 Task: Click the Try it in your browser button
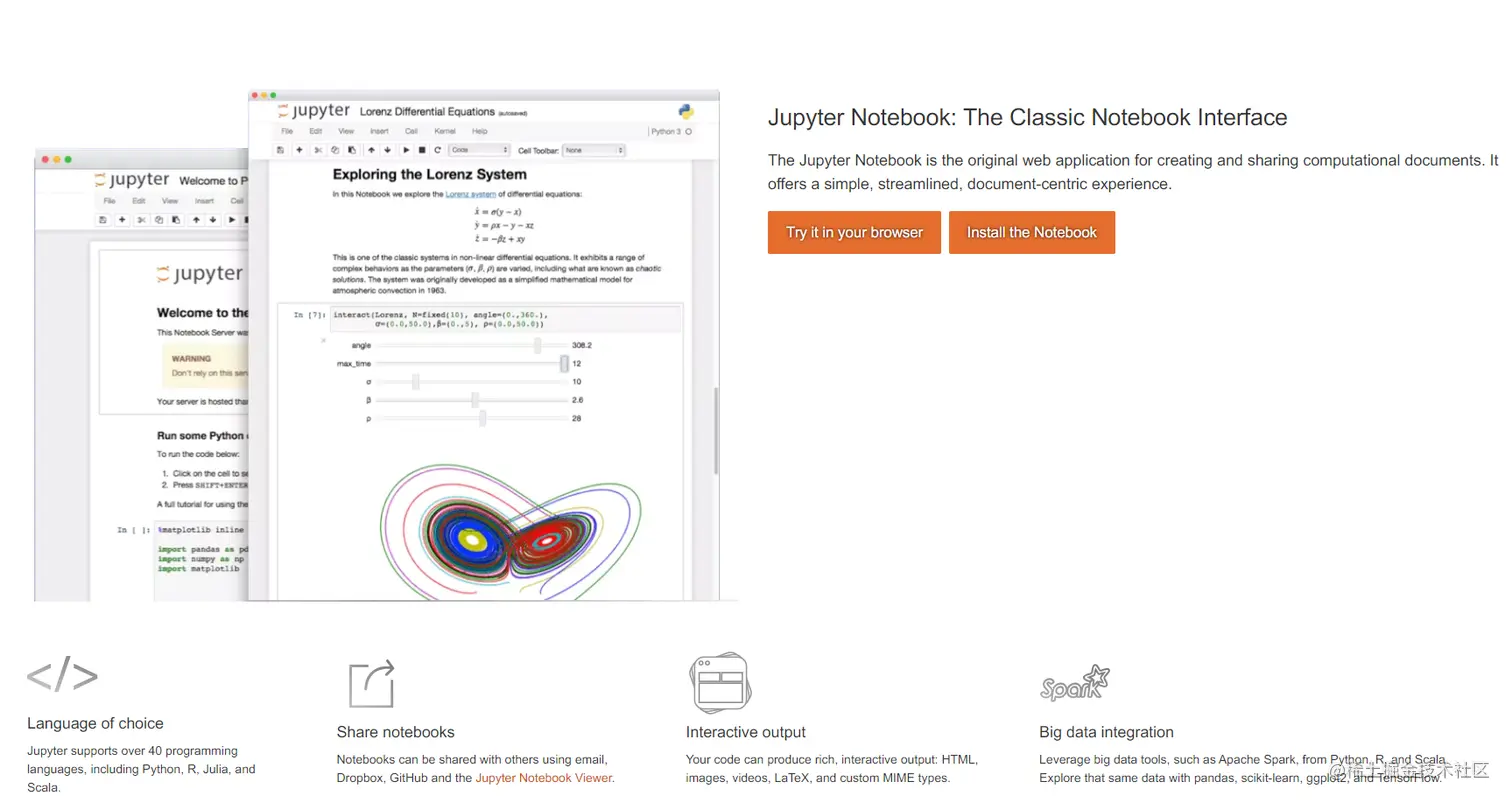pos(854,232)
